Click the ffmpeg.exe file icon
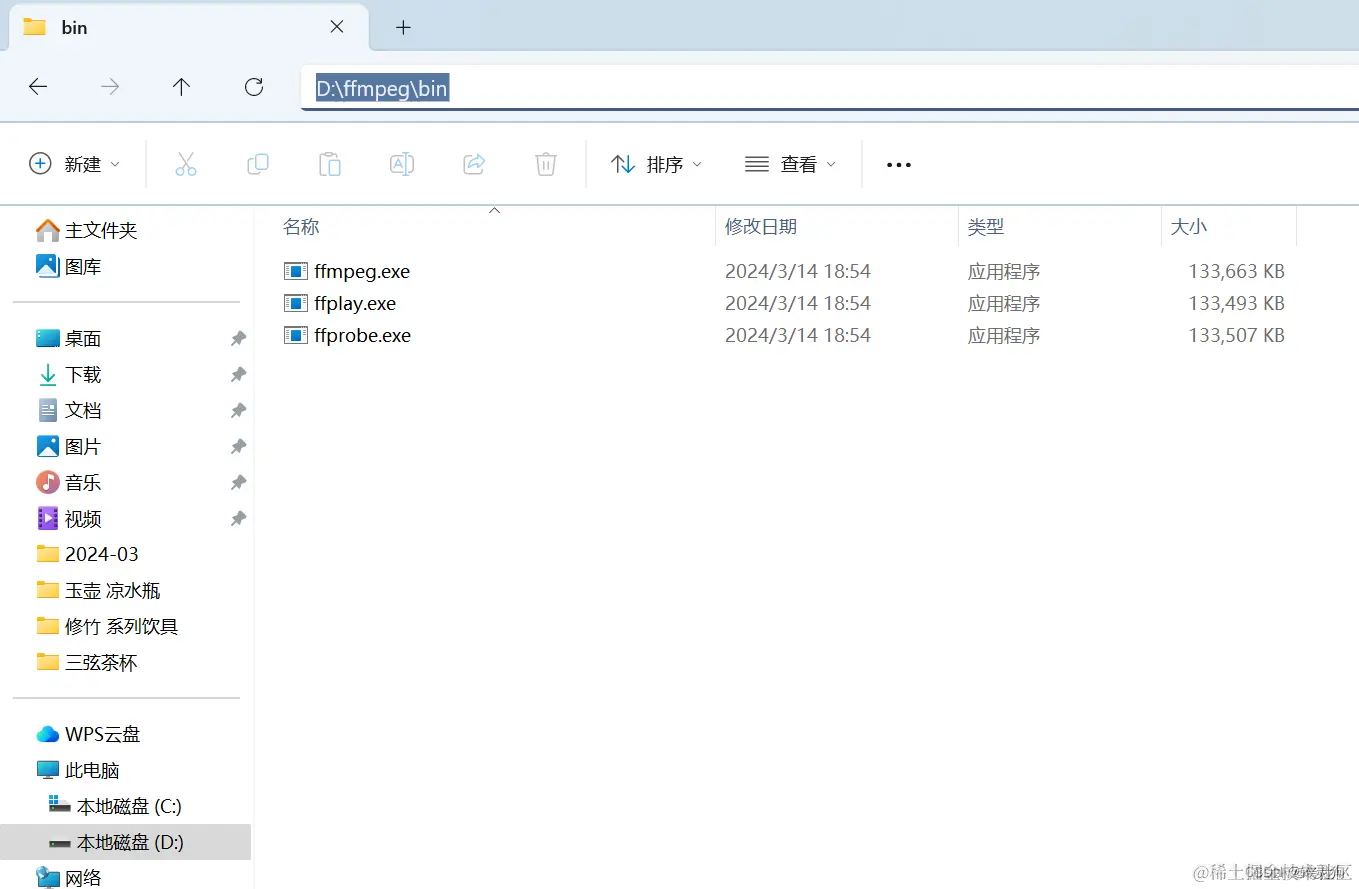This screenshot has width=1359, height=889. [295, 271]
